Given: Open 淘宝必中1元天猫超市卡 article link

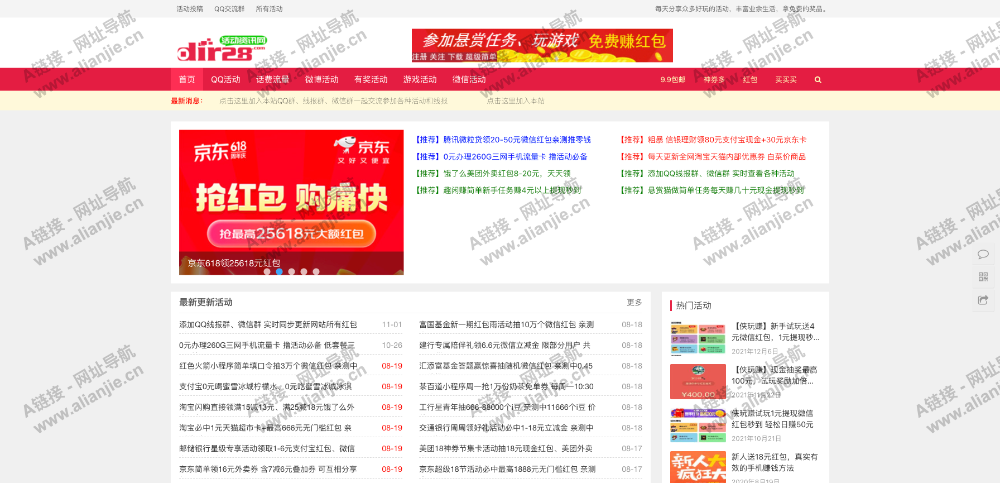Looking at the screenshot, I should [267, 427].
